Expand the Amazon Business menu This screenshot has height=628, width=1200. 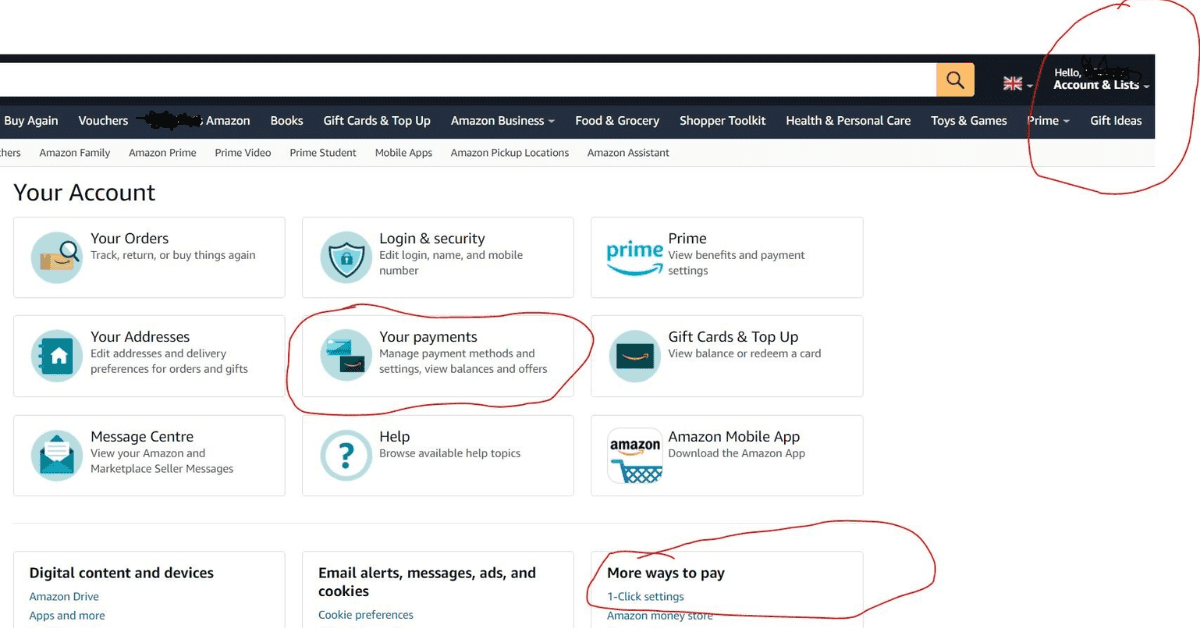click(503, 121)
